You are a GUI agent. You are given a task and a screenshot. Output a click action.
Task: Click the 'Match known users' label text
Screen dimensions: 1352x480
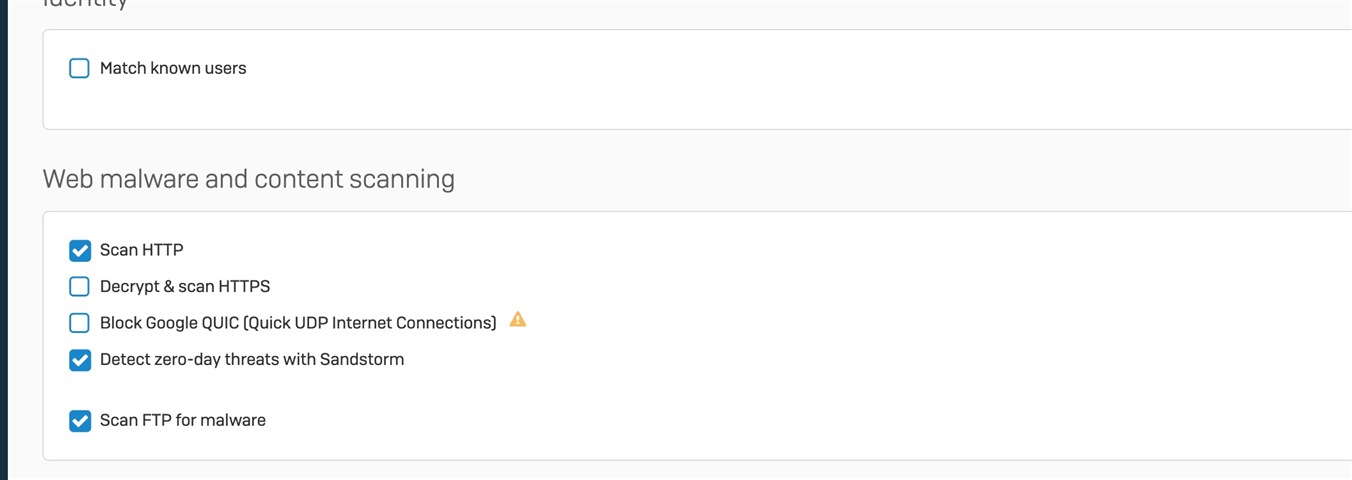173,68
